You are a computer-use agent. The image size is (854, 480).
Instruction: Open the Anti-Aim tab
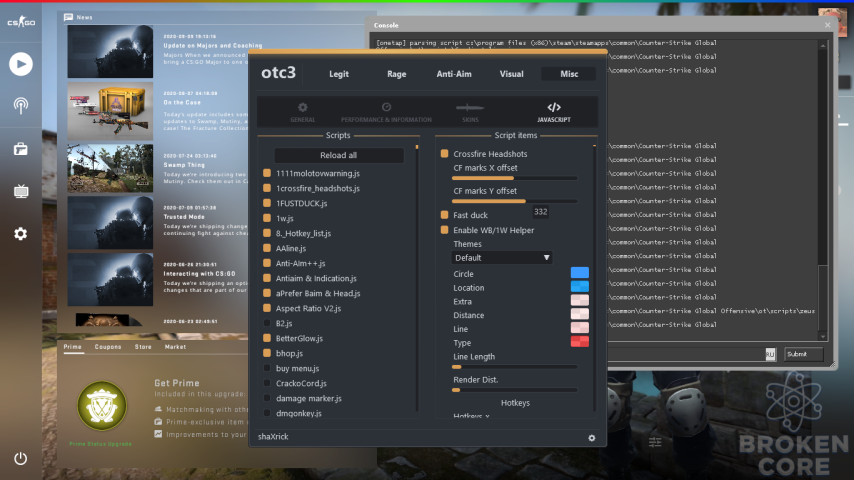click(x=454, y=74)
